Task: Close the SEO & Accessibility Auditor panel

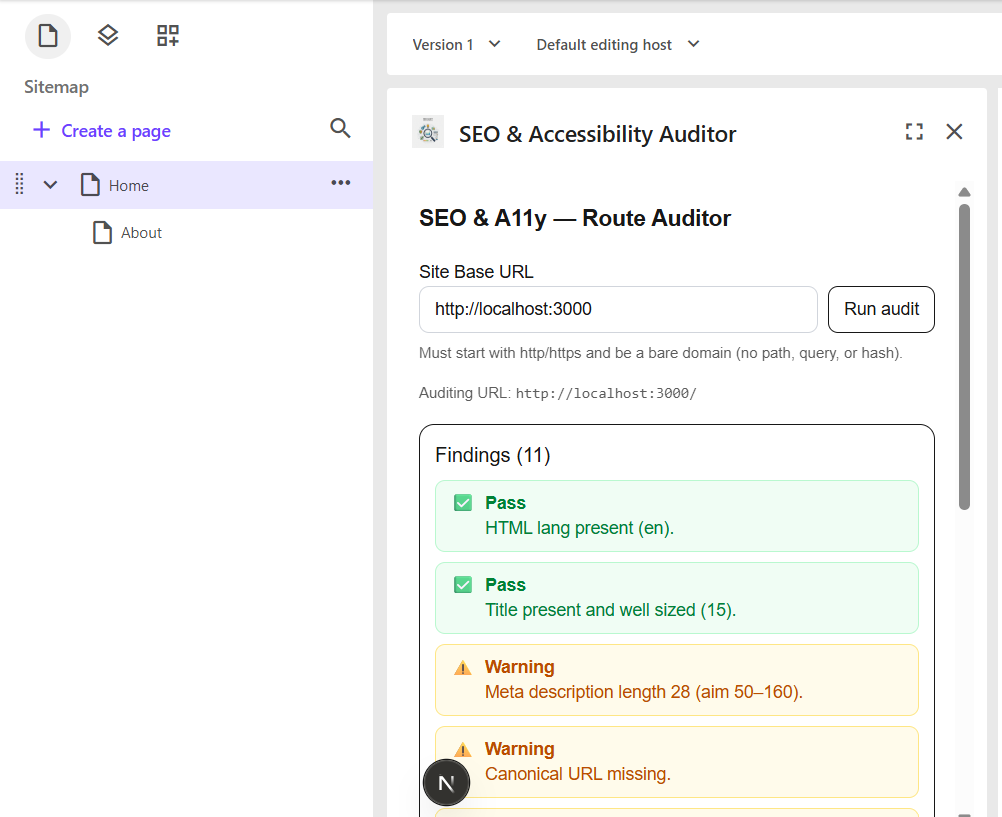Action: coord(954,132)
